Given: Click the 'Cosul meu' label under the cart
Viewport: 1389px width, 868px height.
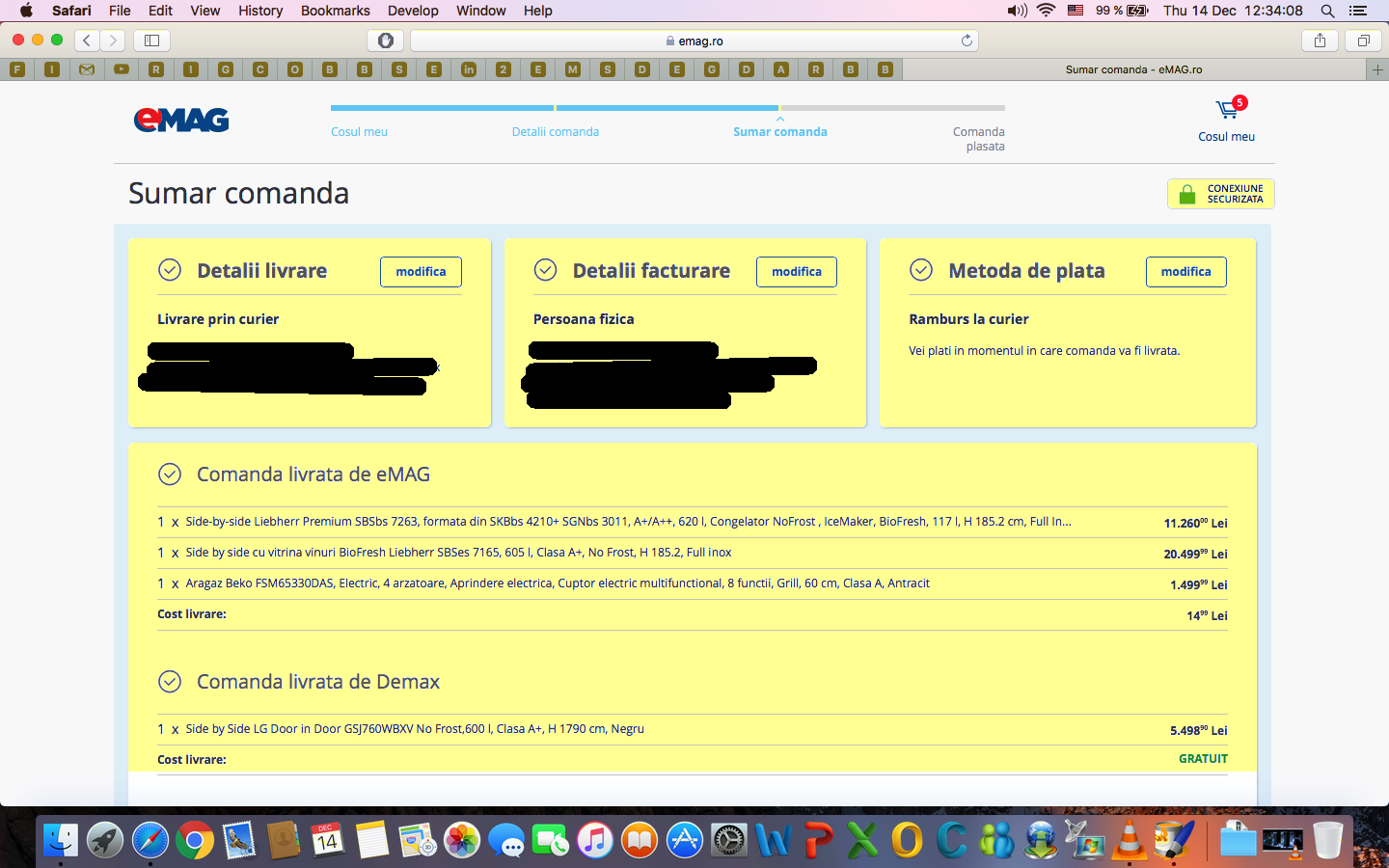Looking at the screenshot, I should [x=1227, y=137].
